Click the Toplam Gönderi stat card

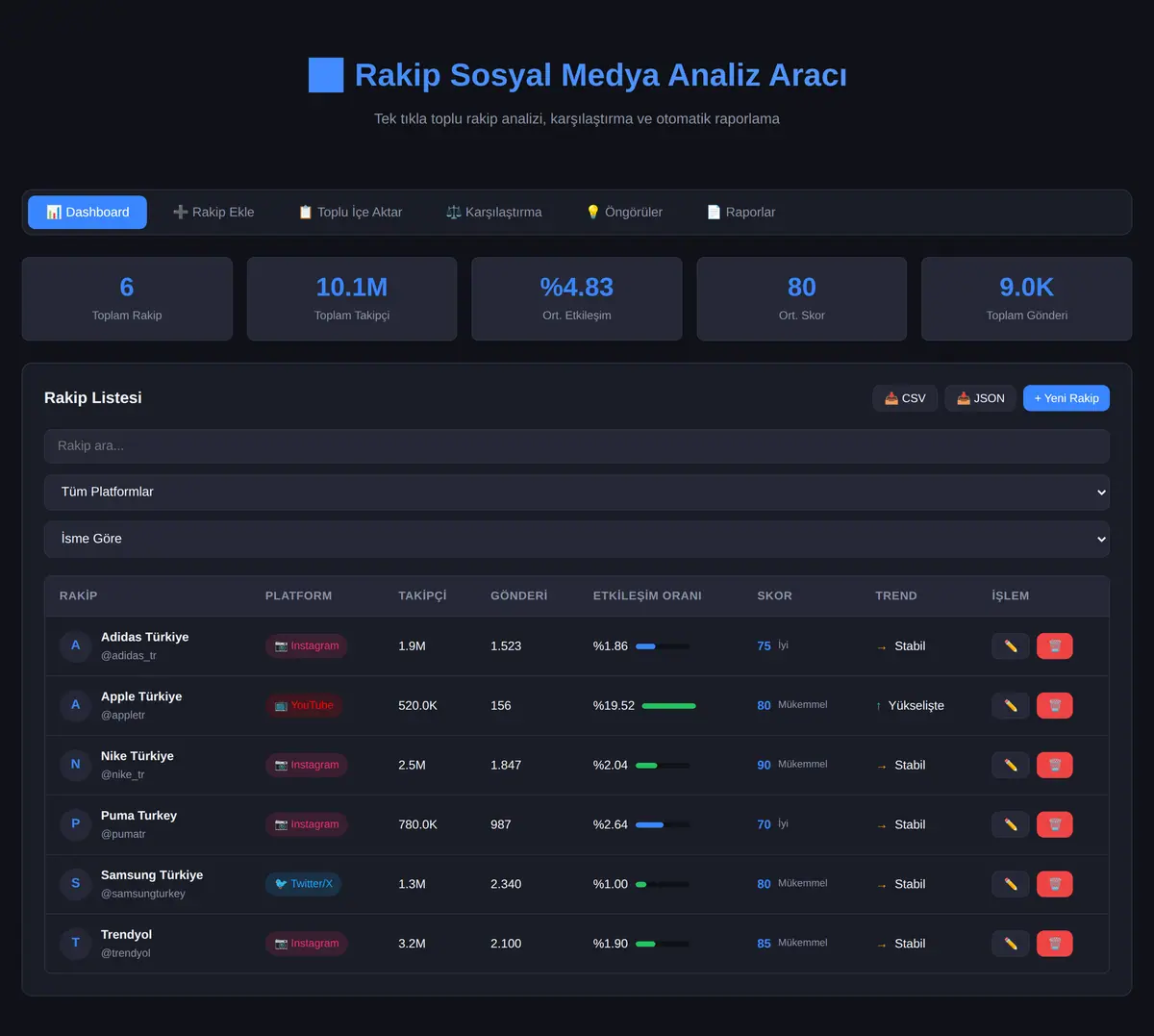click(1027, 299)
